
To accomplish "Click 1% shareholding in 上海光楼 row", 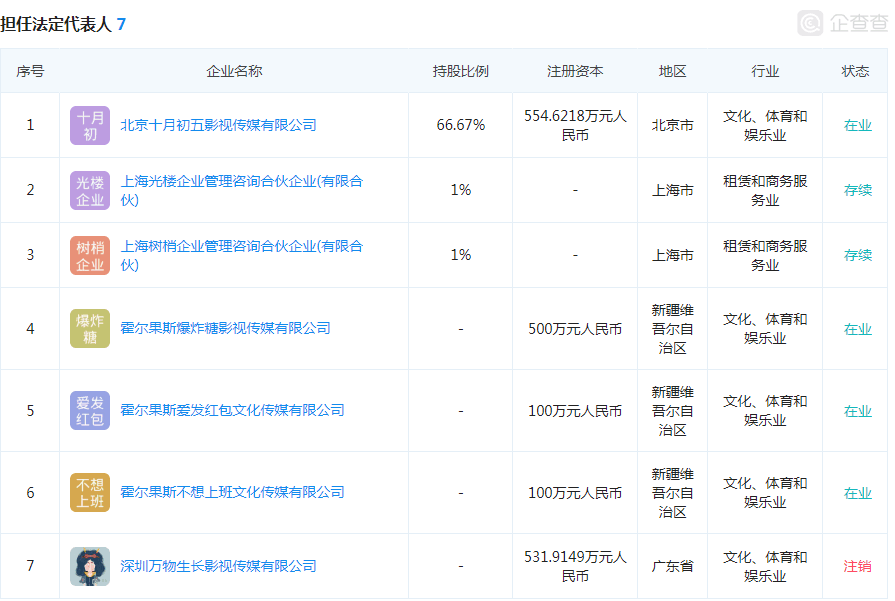I will coord(461,190).
